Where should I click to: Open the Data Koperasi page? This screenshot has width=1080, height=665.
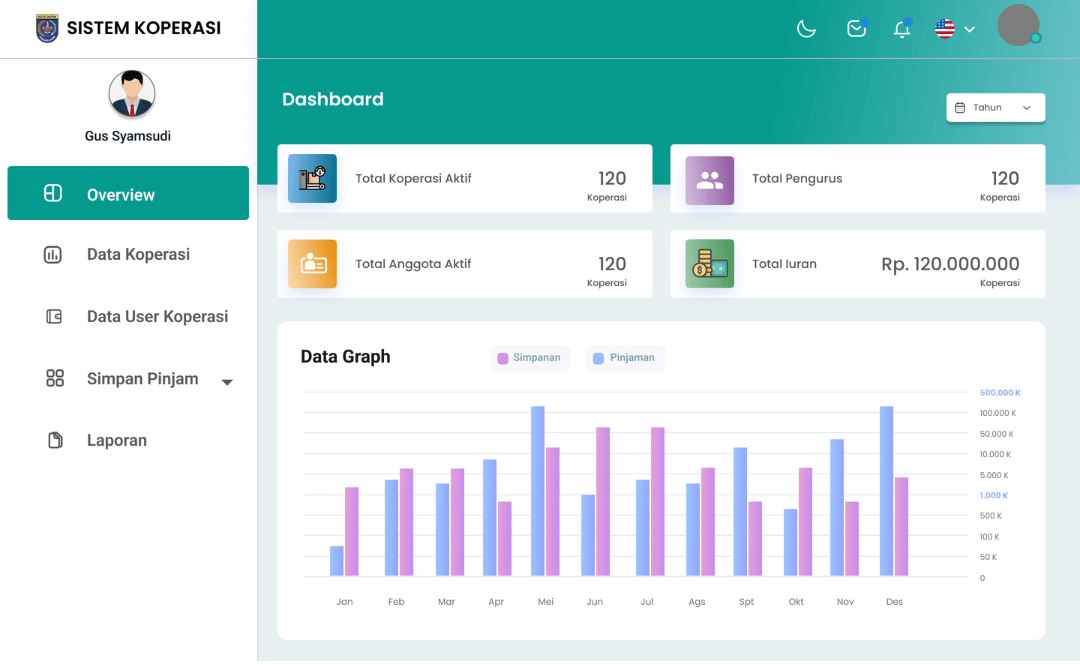[138, 254]
